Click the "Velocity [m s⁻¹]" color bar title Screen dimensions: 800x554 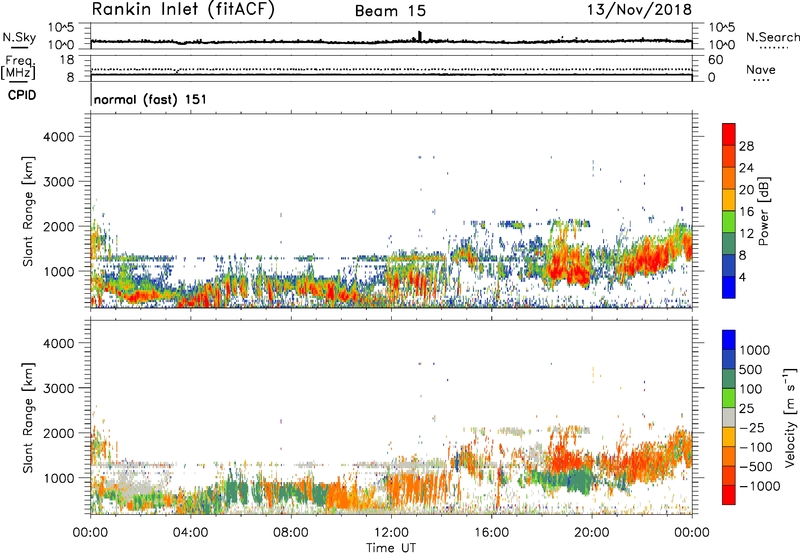point(790,417)
